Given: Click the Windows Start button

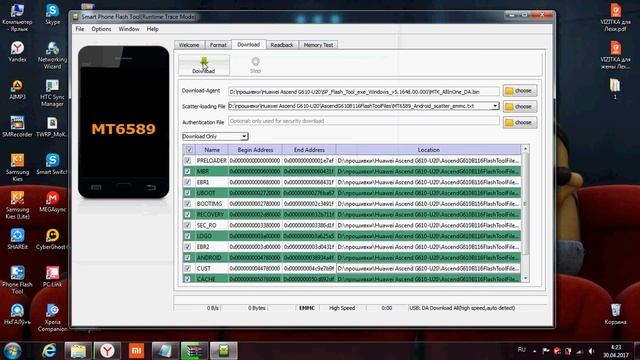Looking at the screenshot, I should click(x=12, y=351).
